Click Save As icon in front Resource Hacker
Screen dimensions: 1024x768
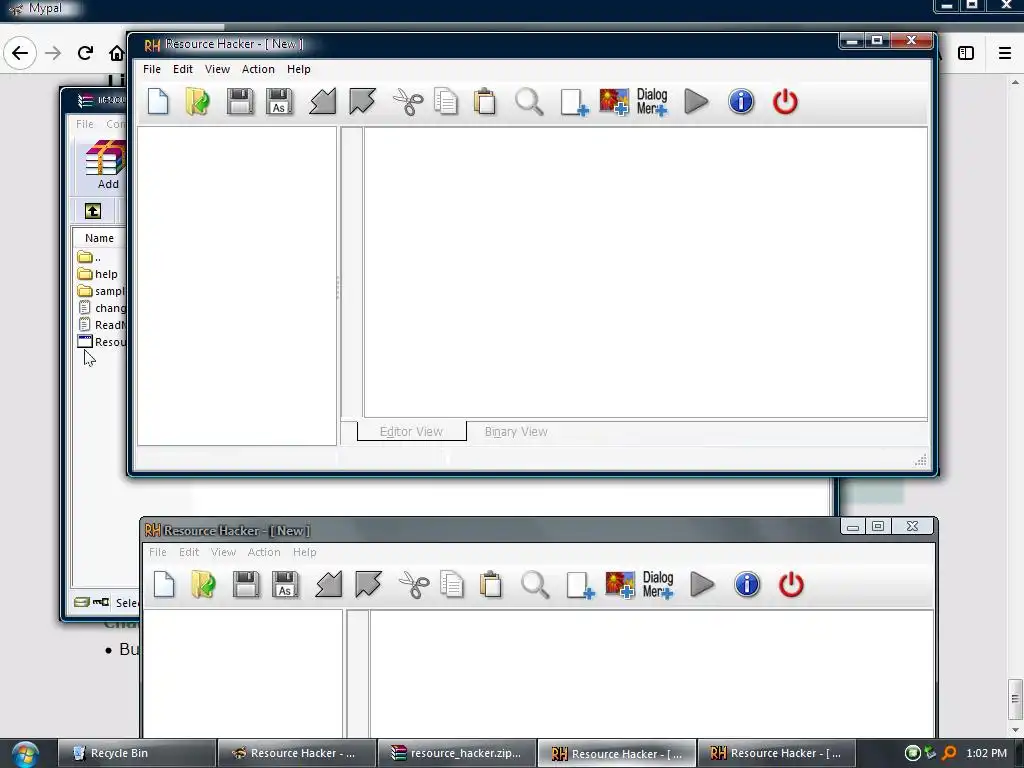(280, 102)
